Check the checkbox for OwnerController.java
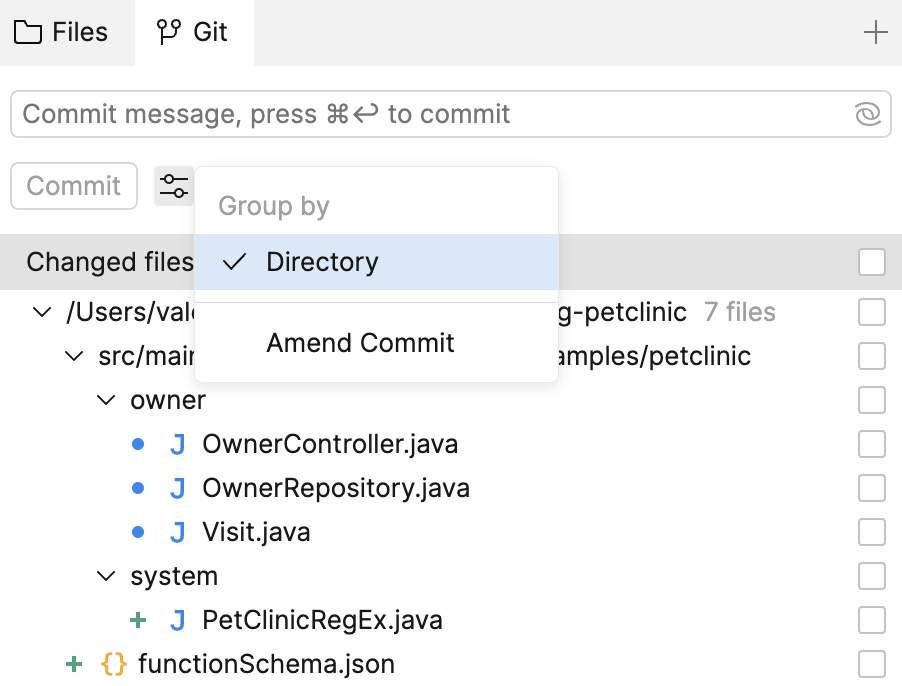Image resolution: width=902 pixels, height=686 pixels. point(871,444)
